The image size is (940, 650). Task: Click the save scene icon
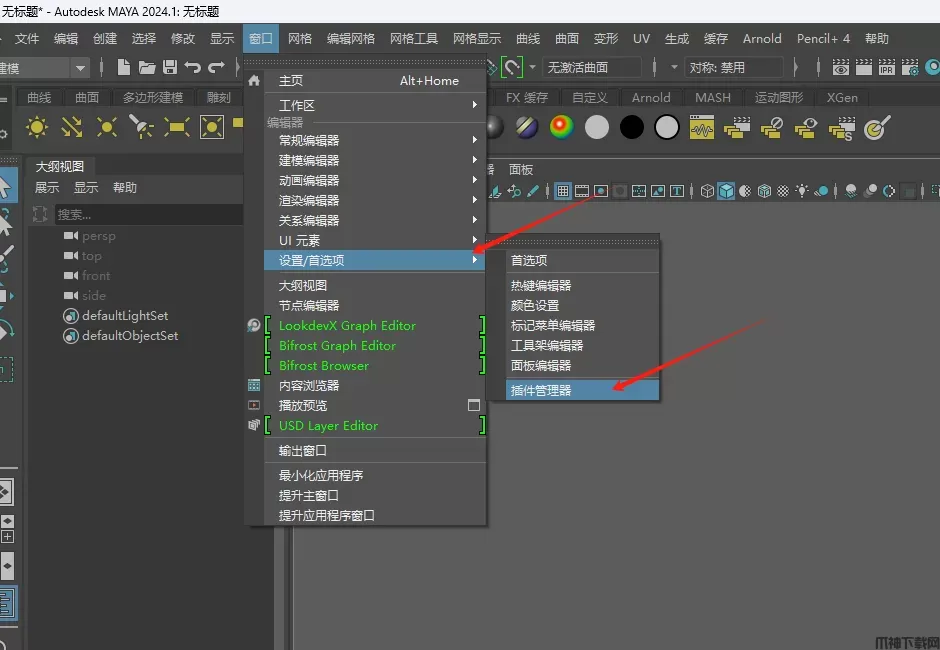pyautogui.click(x=170, y=68)
